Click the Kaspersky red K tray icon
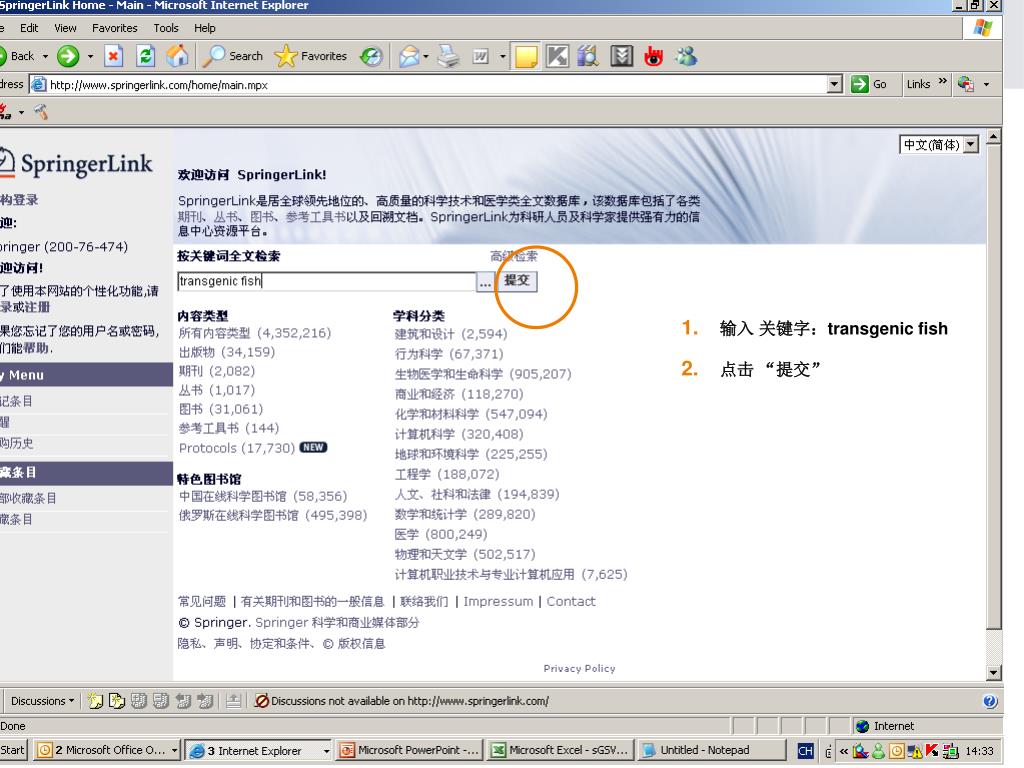The image size is (1024, 768). coord(932,751)
